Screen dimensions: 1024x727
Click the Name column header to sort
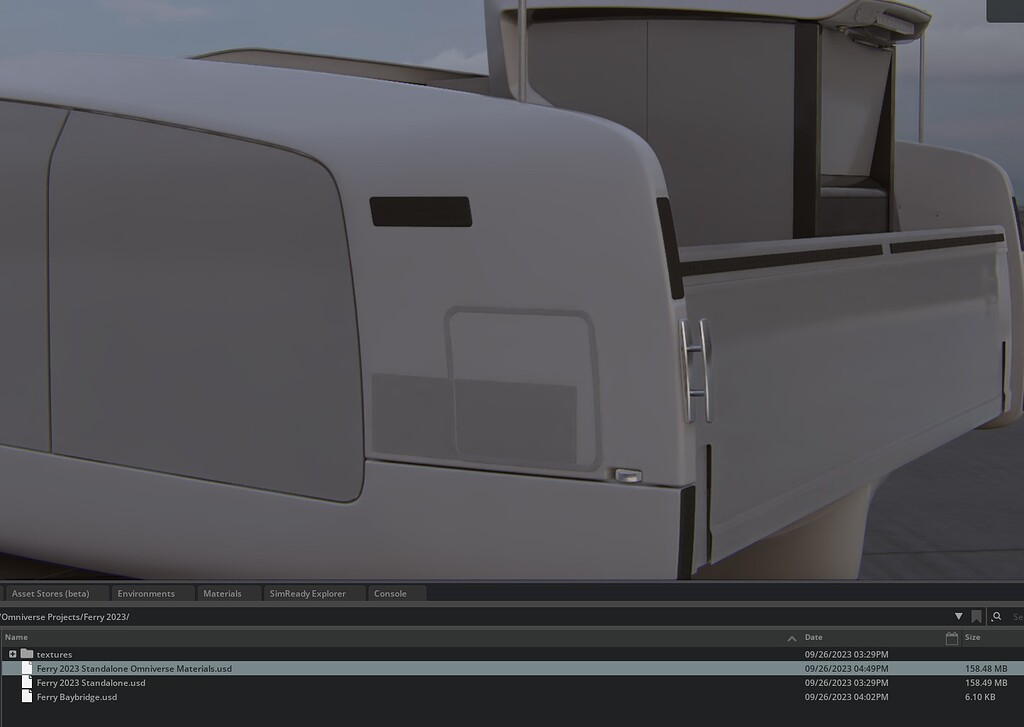pos(17,637)
